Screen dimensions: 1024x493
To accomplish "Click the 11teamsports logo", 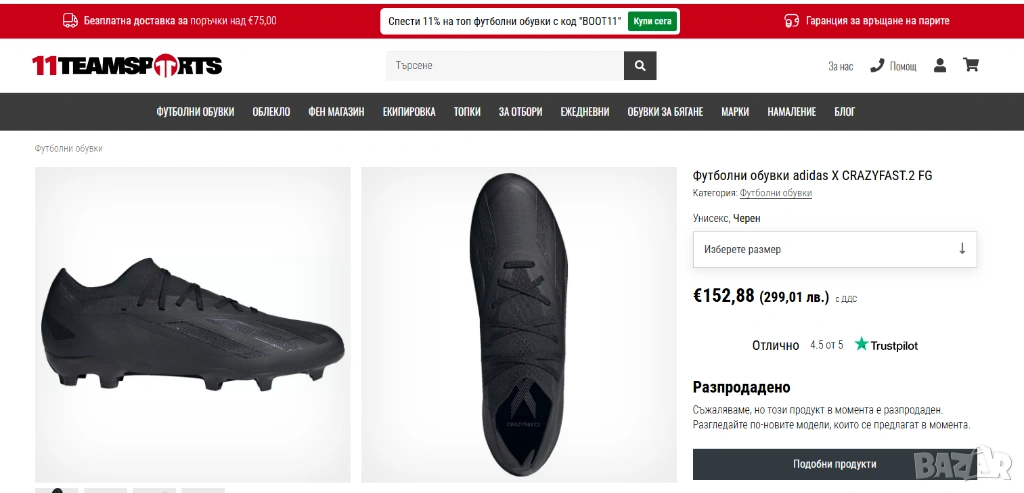I will click(127, 66).
